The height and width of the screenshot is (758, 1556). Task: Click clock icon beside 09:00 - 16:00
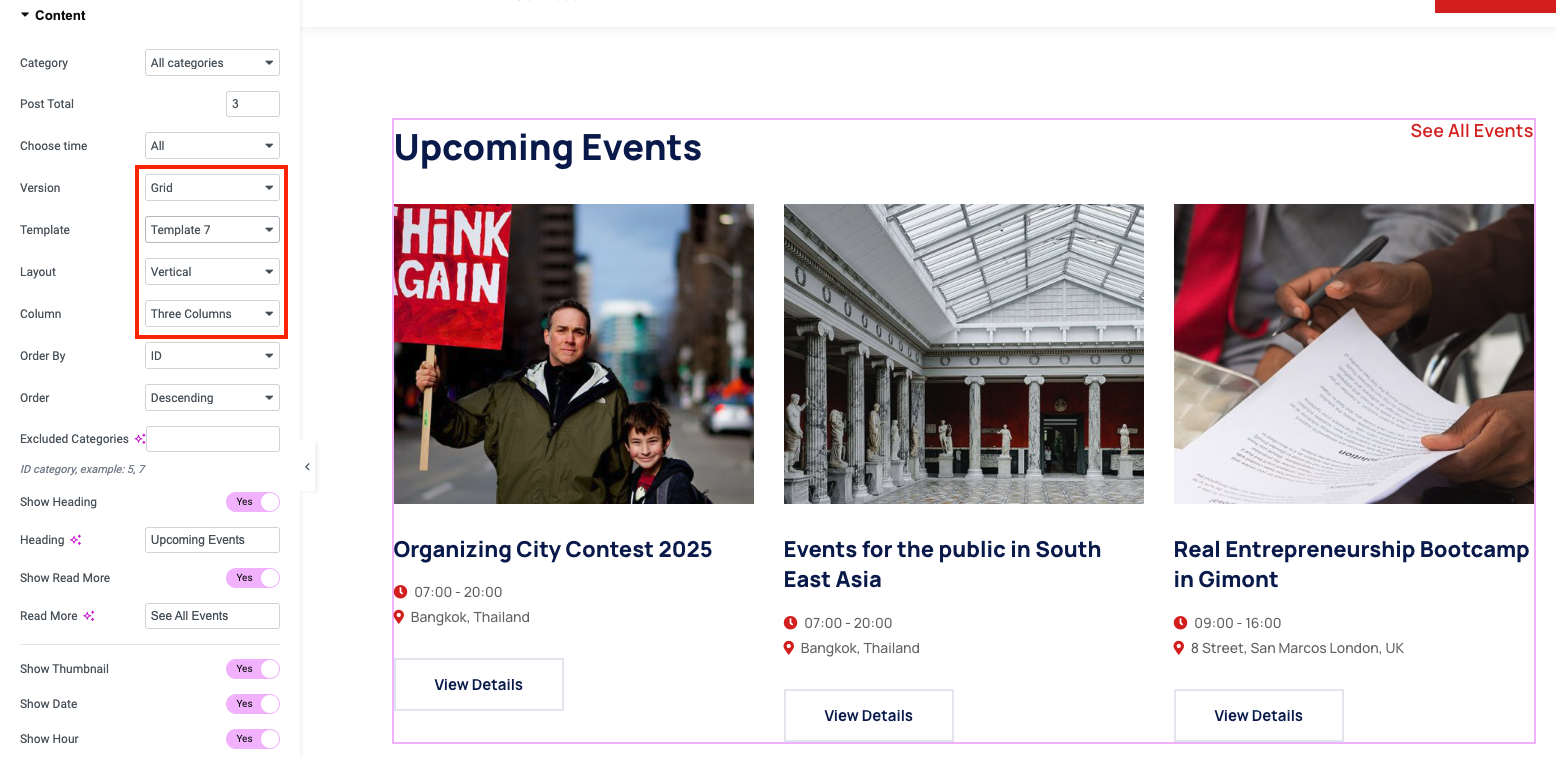click(x=1180, y=623)
